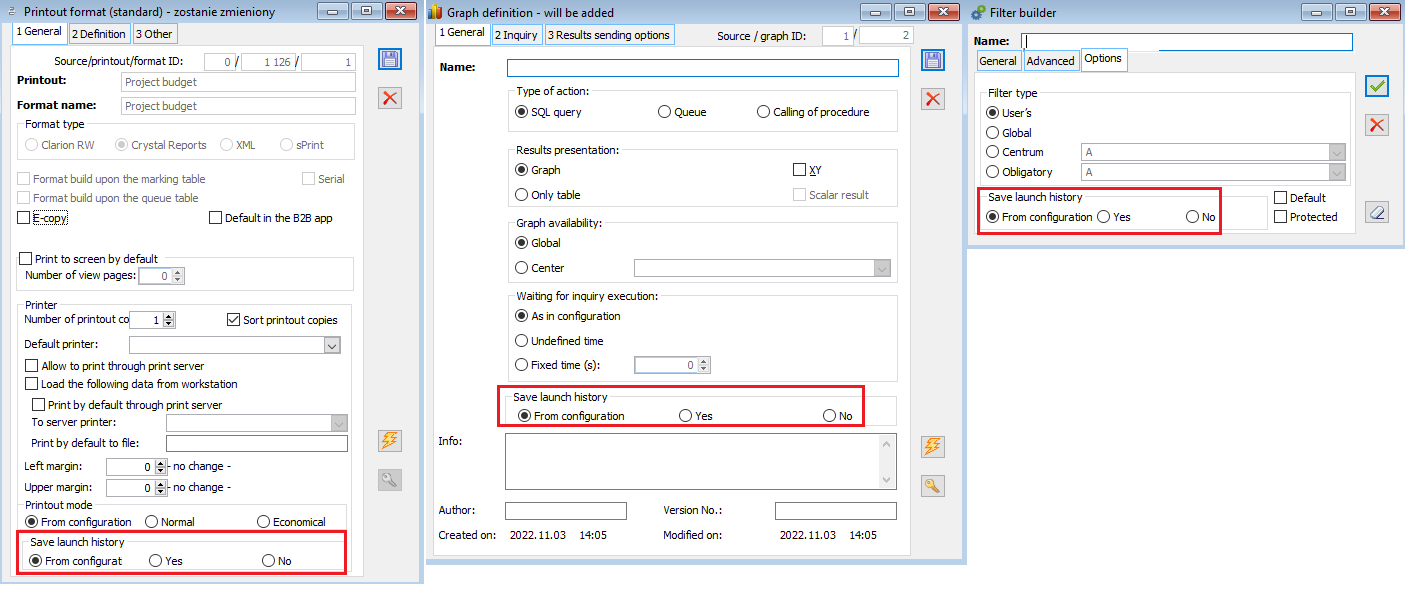Open the Advanced tab in Filter builder
Image resolution: width=1406 pixels, height=589 pixels.
point(1051,60)
